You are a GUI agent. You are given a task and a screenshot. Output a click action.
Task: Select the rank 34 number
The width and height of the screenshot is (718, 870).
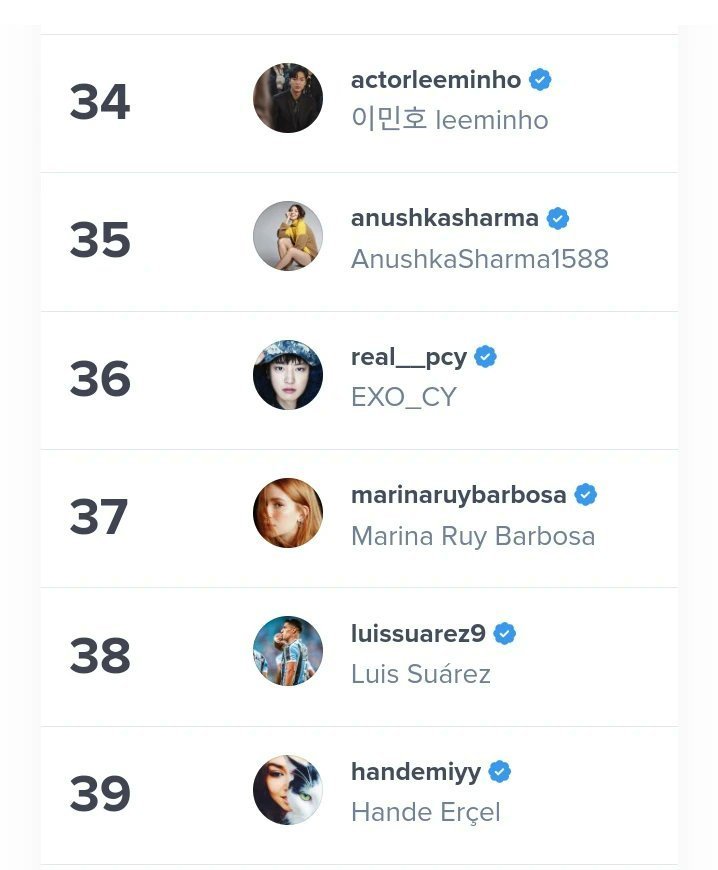pyautogui.click(x=100, y=102)
